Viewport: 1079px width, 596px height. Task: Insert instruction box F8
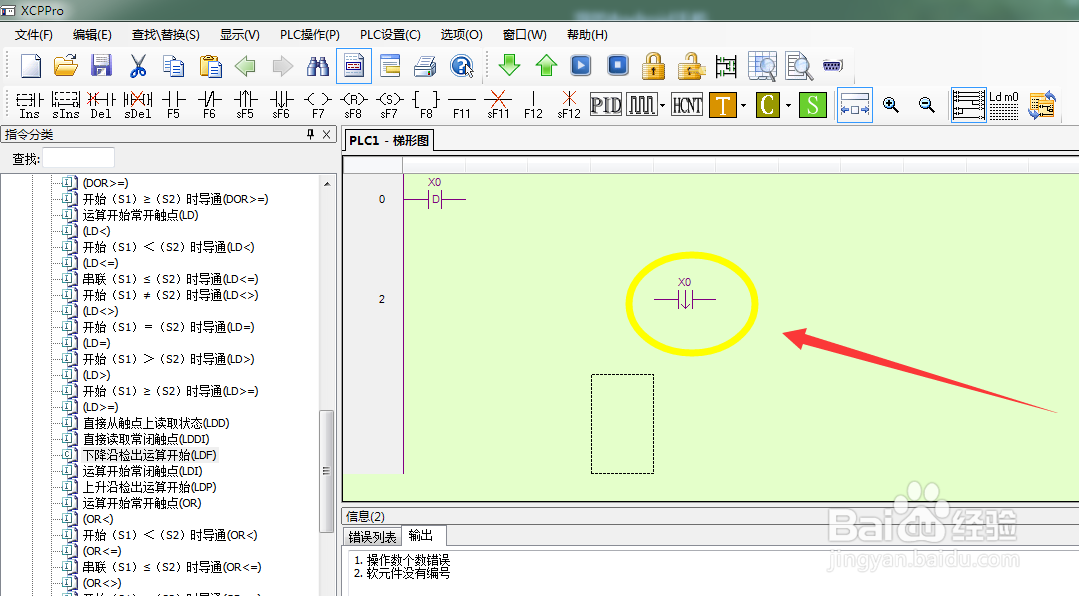[426, 105]
